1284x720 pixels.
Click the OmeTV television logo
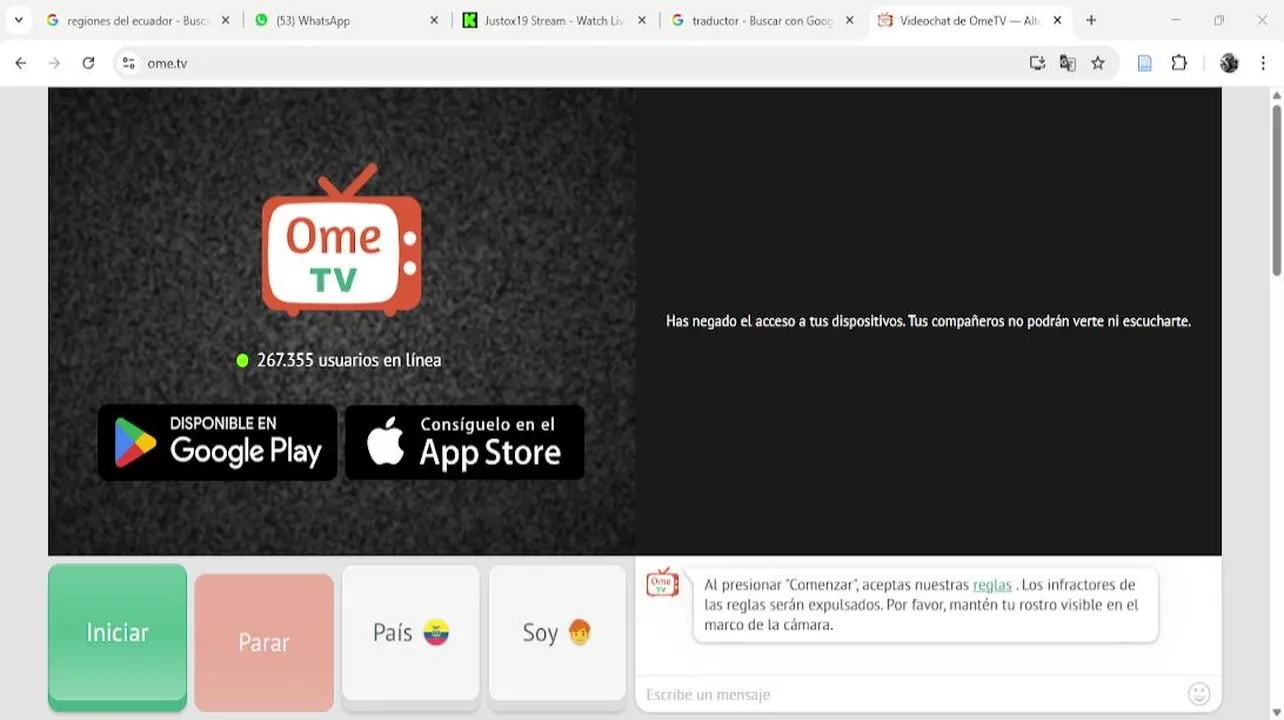[341, 240]
